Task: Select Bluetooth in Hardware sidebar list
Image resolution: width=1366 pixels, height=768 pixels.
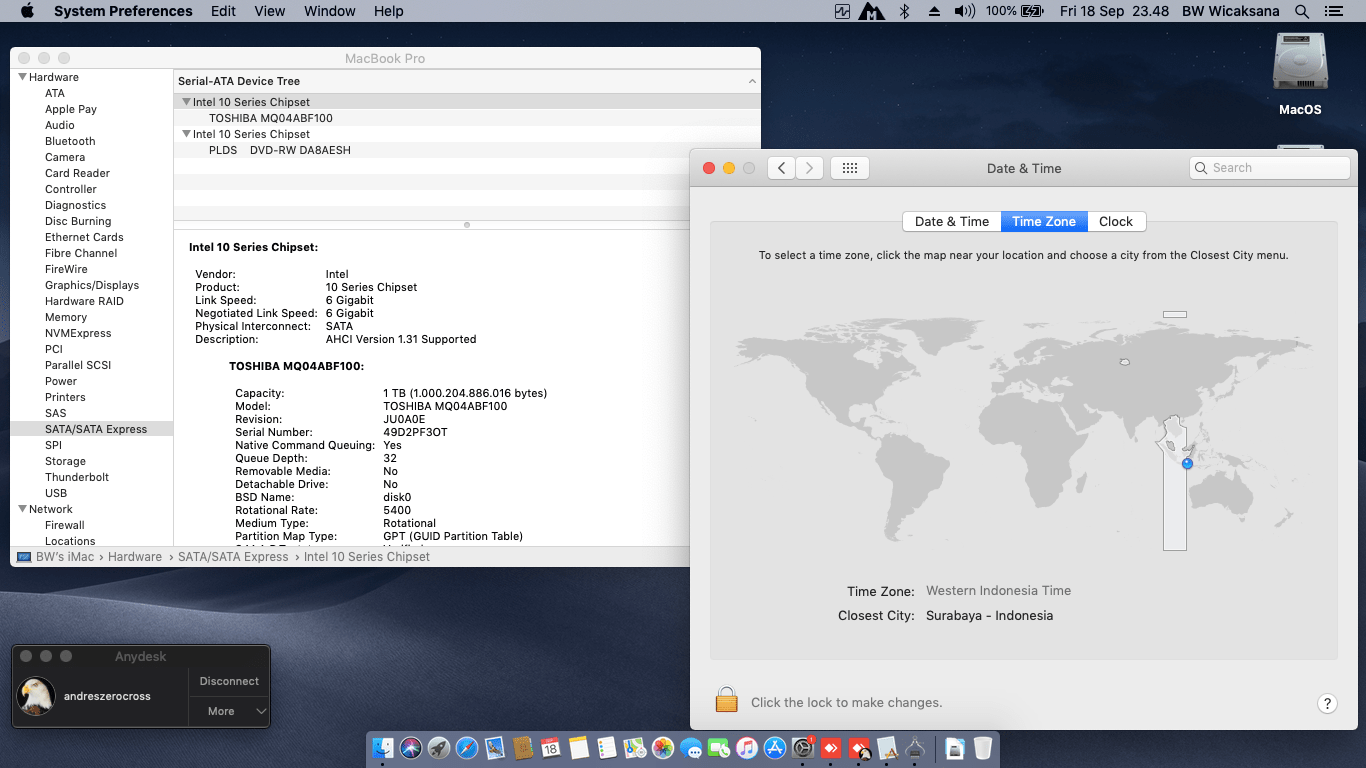Action: (x=70, y=141)
